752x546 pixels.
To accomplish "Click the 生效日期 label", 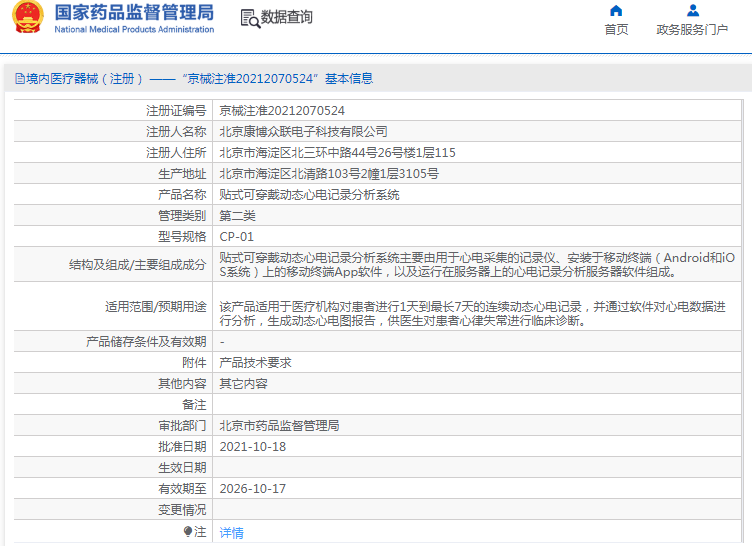I will [182, 468].
